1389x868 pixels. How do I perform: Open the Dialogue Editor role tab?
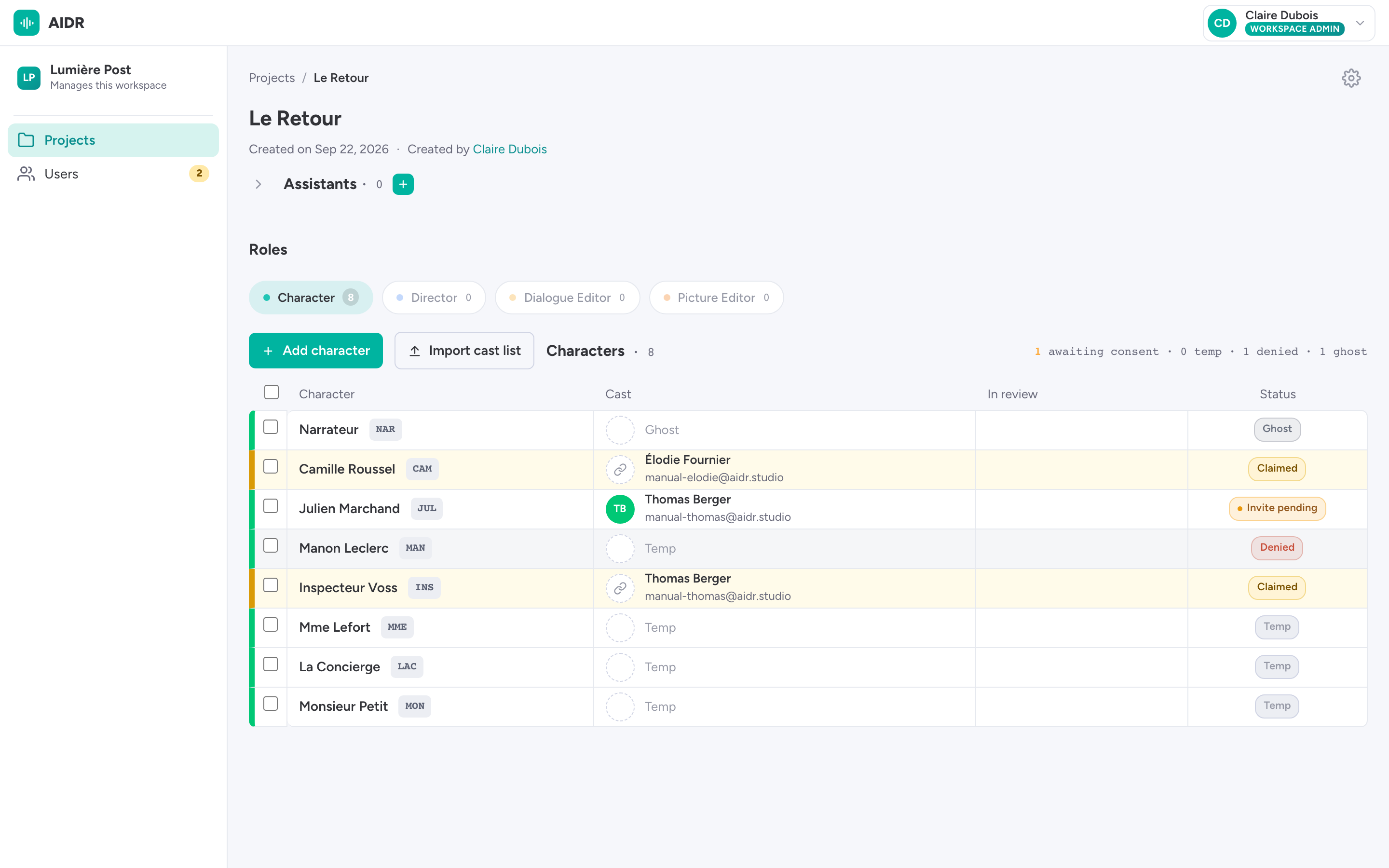[x=567, y=298]
